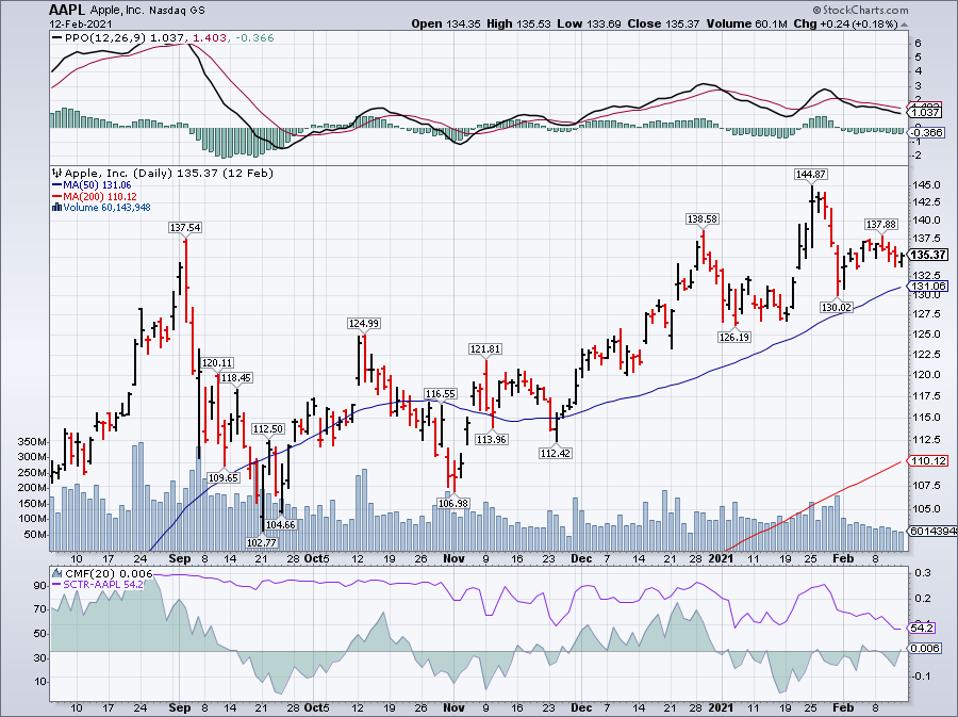The image size is (958, 717).
Task: Click the 350M volume axis label
Action: tap(32, 442)
